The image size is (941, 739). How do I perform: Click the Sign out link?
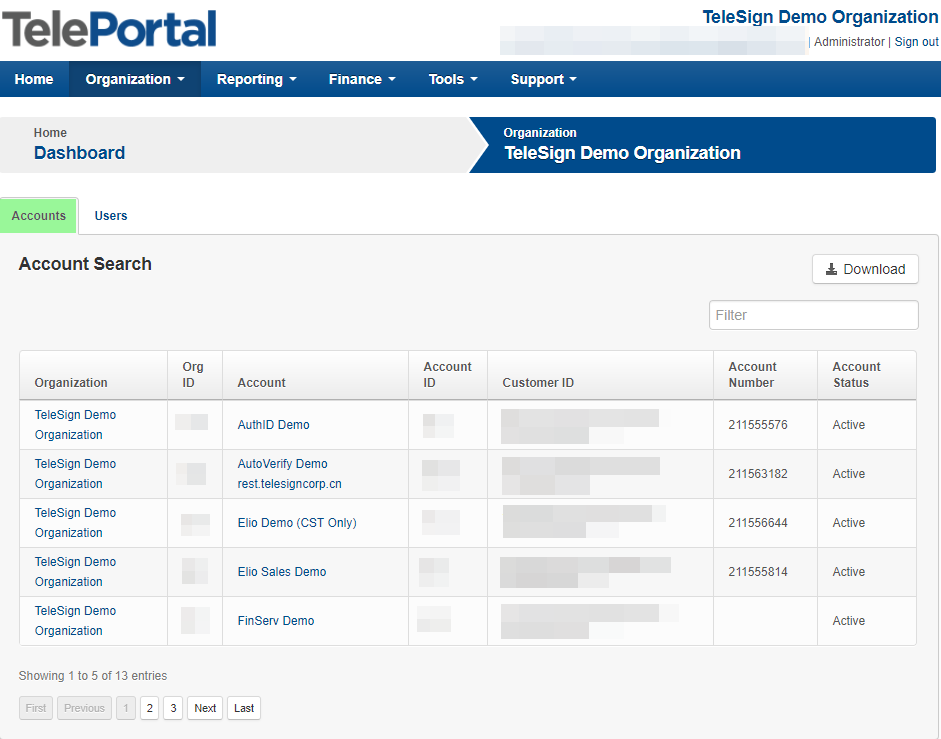(x=916, y=42)
